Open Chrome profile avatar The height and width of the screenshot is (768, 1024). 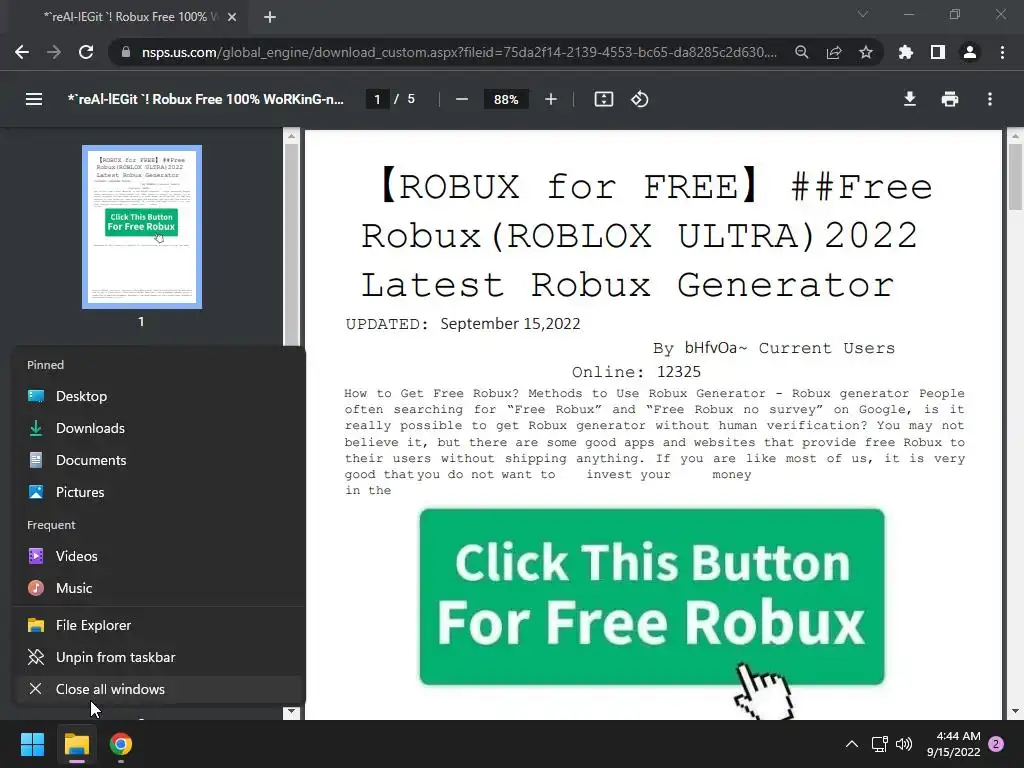970,52
